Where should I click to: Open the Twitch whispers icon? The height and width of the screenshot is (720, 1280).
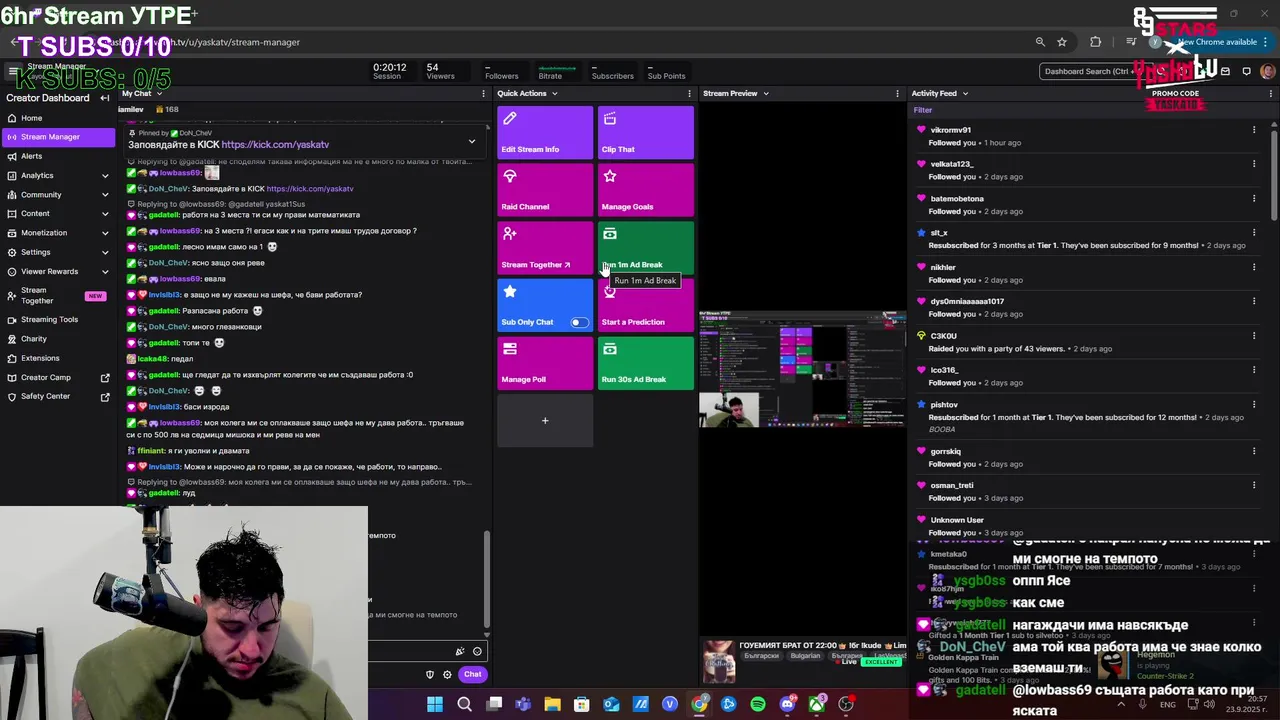click(1246, 71)
